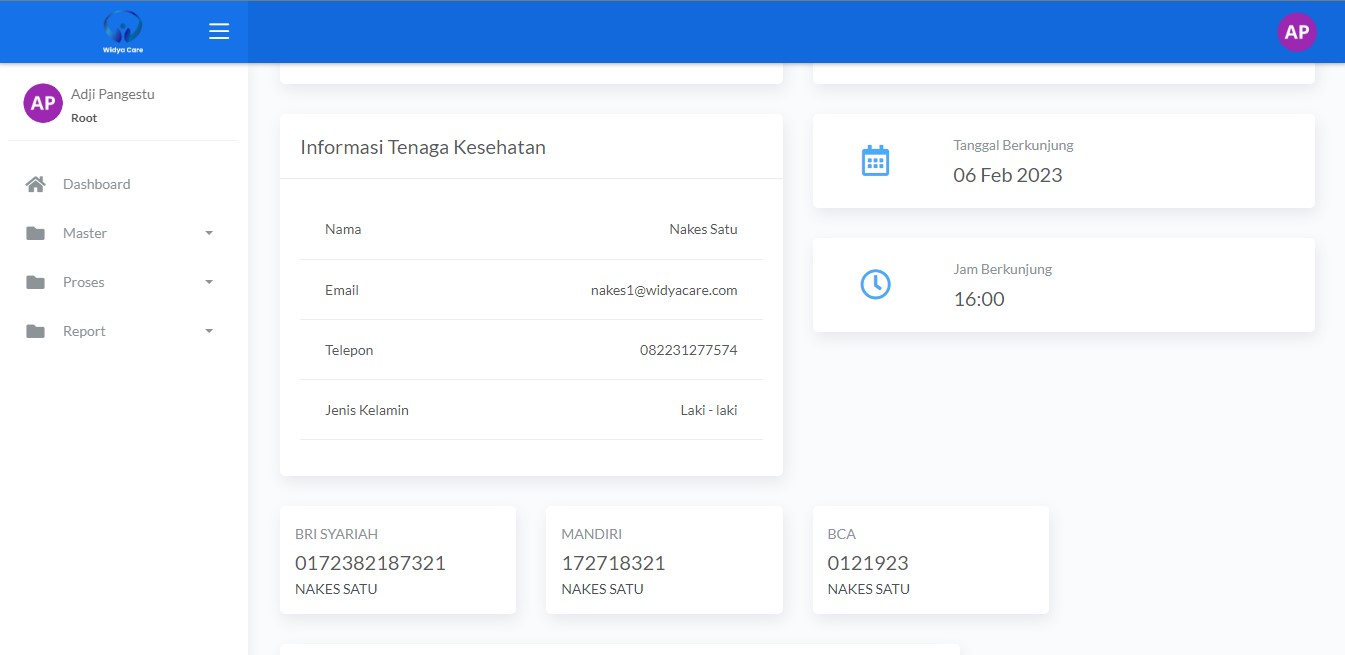Click the Widya Care logo
This screenshot has width=1345, height=655.
pyautogui.click(x=122, y=32)
